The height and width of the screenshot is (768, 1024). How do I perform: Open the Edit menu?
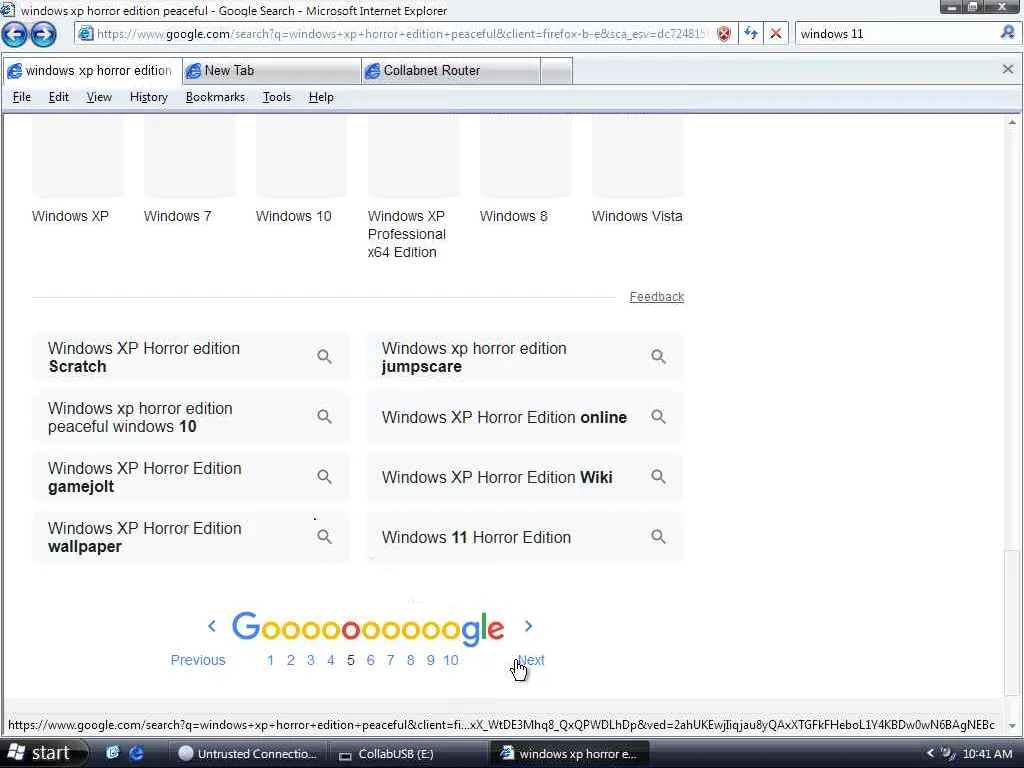click(59, 97)
